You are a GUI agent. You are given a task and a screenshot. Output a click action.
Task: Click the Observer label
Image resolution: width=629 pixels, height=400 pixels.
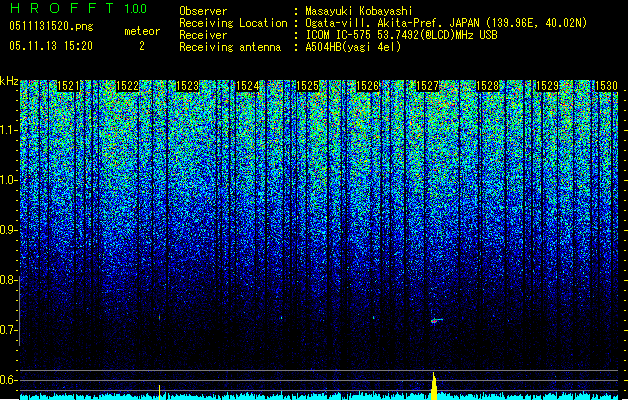pyautogui.click(x=203, y=11)
